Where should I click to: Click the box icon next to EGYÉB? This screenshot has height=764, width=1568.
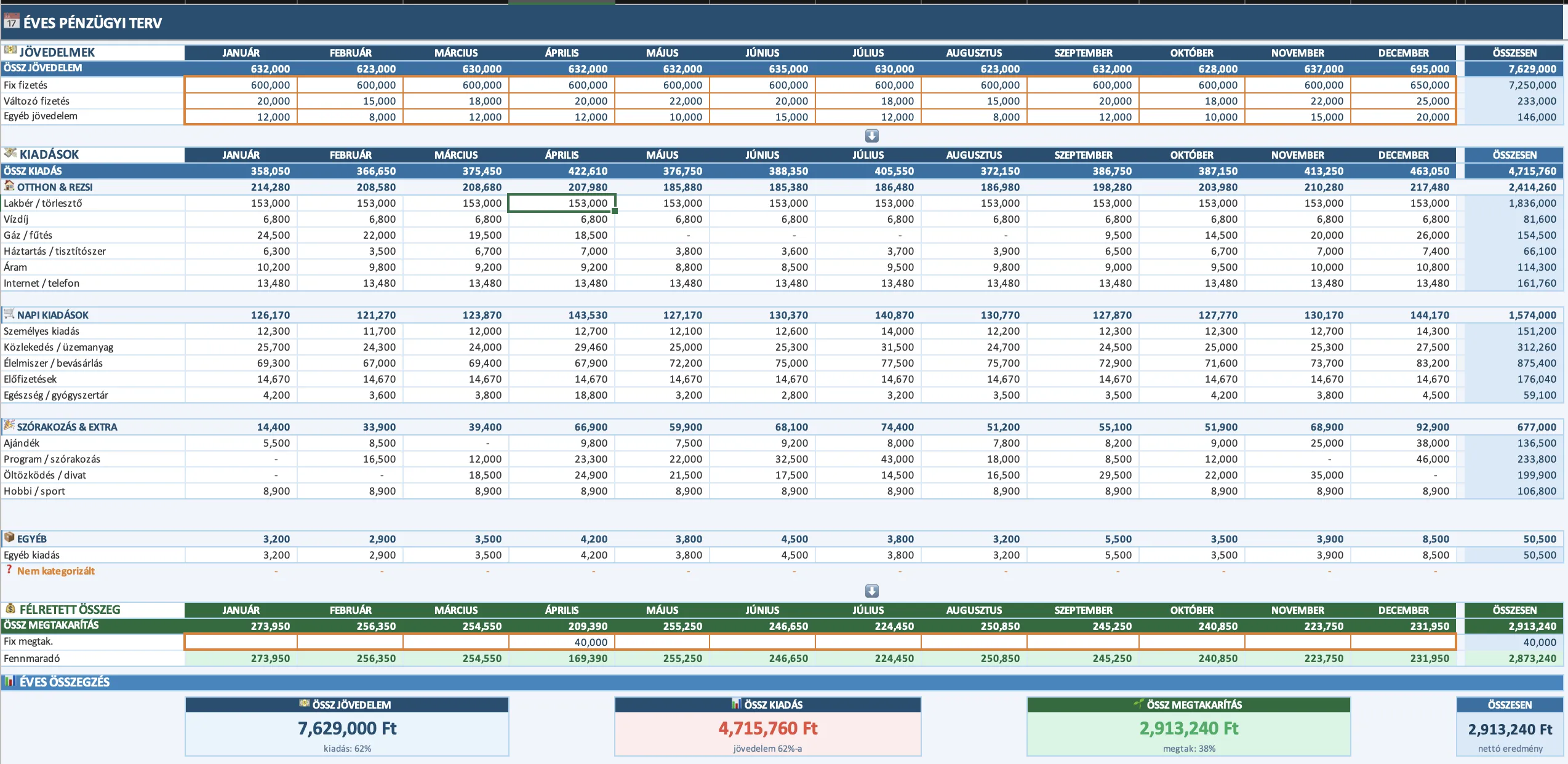point(9,538)
